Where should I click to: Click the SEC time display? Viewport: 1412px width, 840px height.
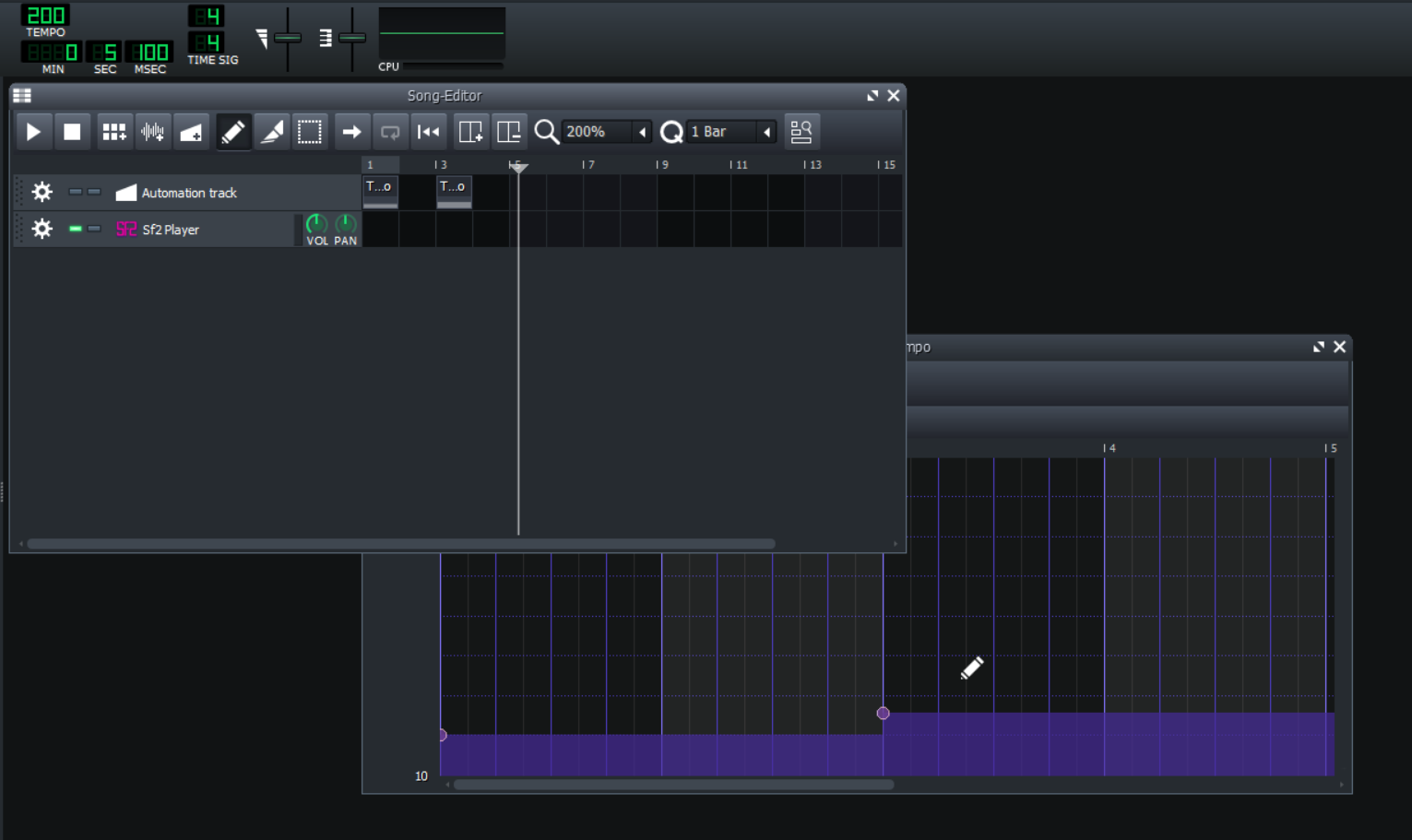coord(104,53)
